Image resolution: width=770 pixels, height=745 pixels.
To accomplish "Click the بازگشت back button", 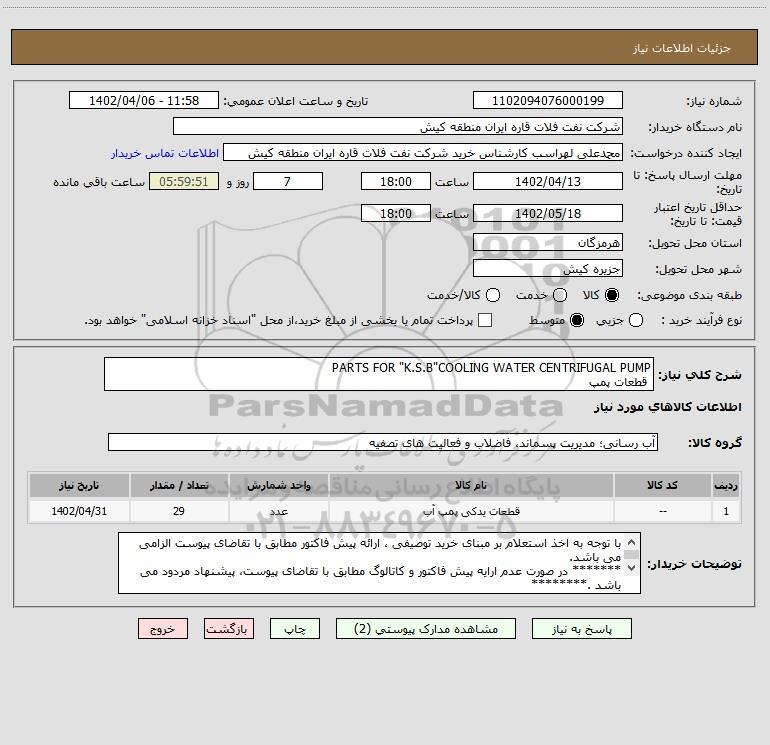I will pos(229,629).
